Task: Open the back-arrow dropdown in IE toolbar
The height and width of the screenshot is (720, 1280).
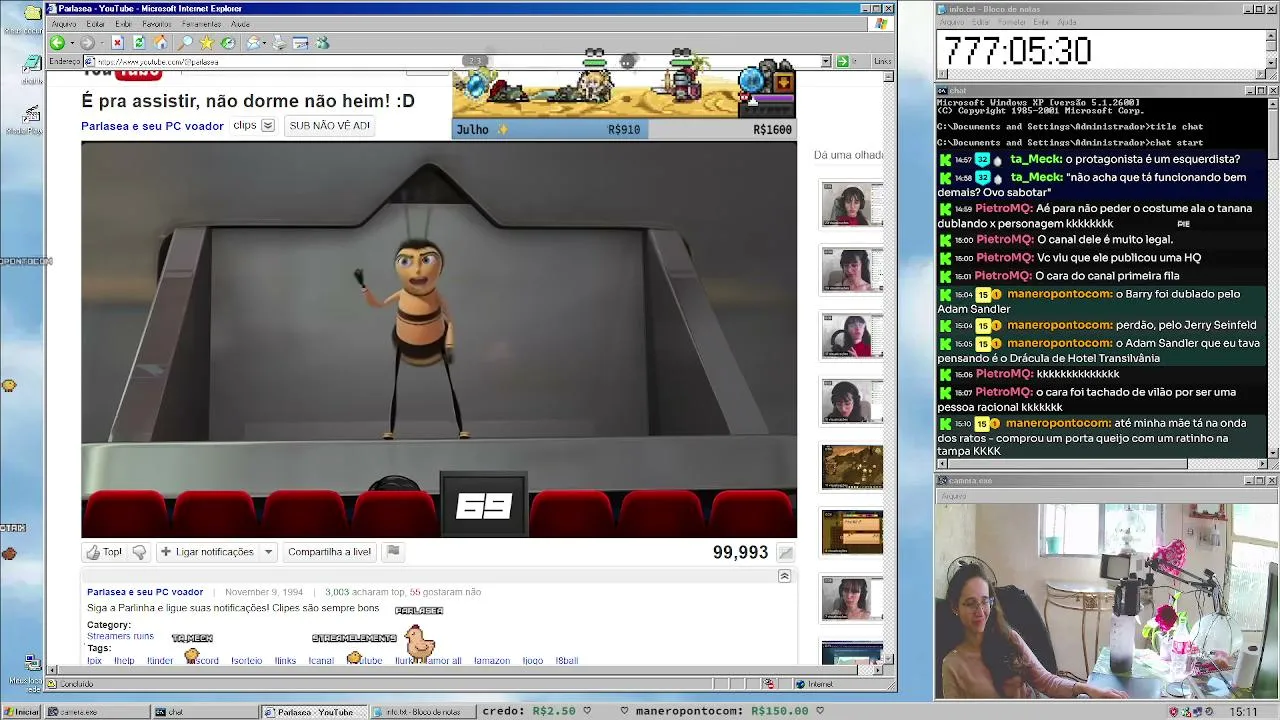Action: 70,43
